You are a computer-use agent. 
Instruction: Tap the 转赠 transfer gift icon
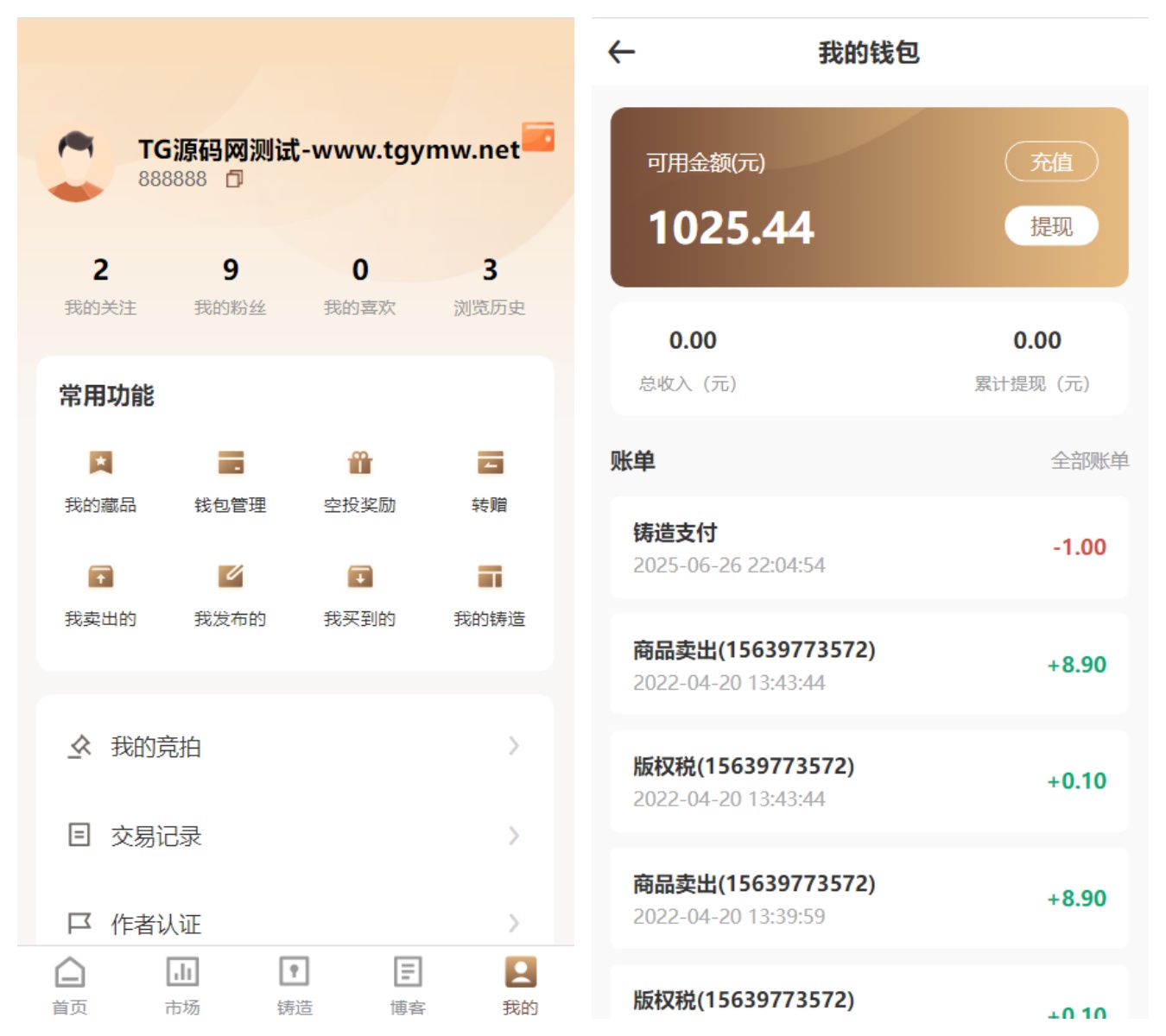point(490,464)
